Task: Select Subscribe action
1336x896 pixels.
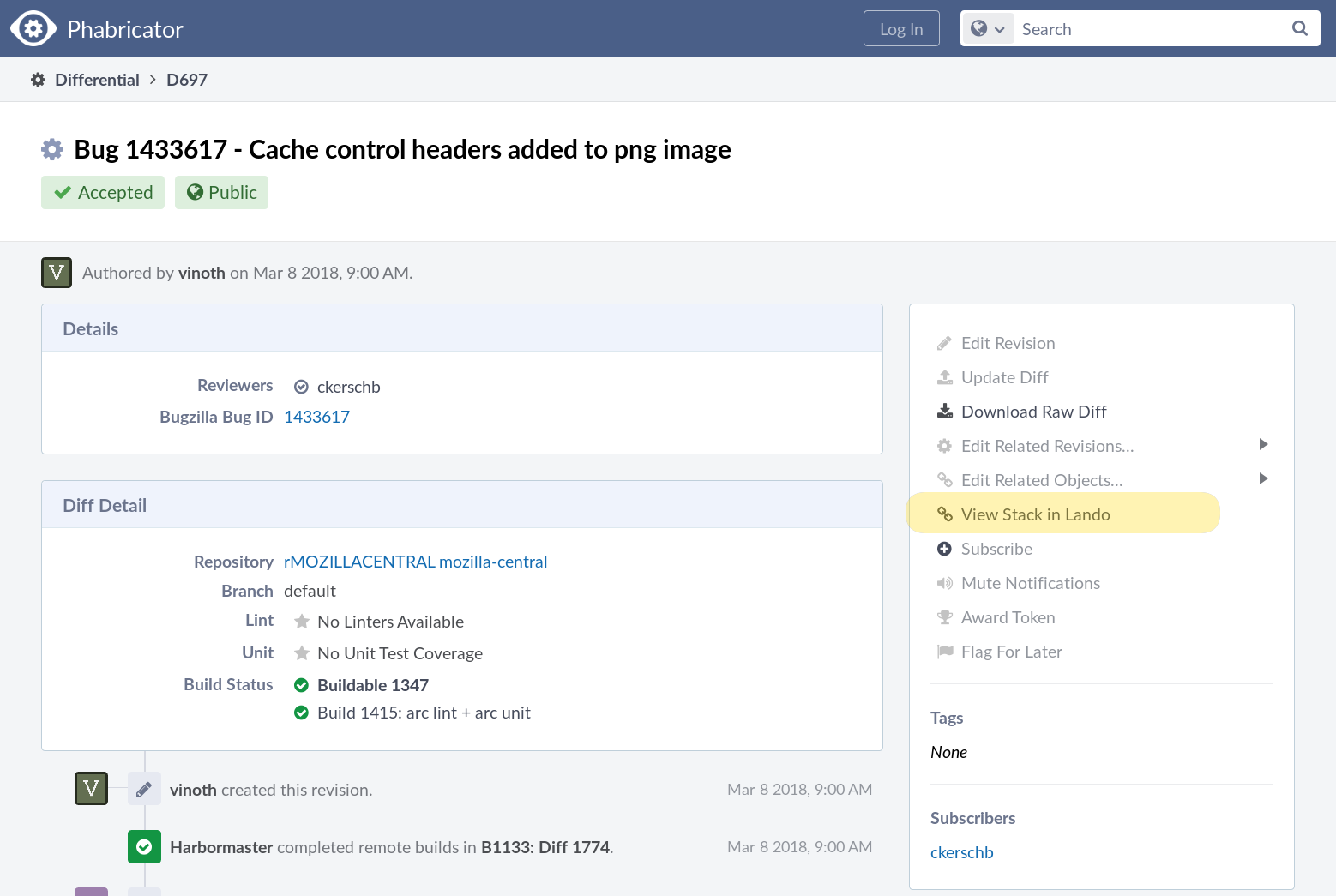Action: click(996, 549)
